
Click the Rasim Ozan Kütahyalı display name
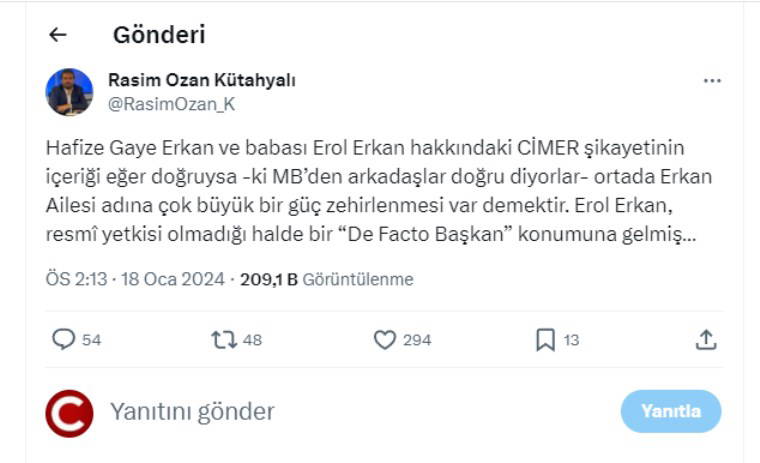click(x=201, y=80)
